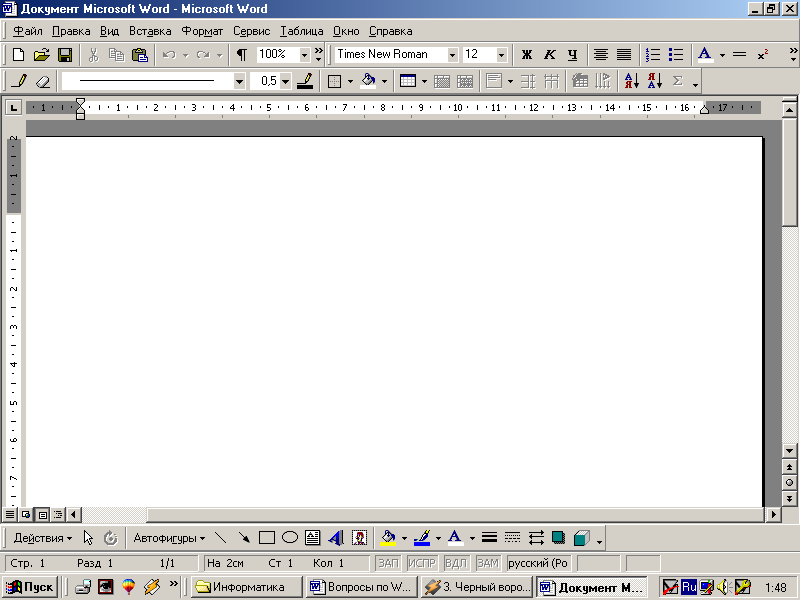Expand the zoom 100% dropdown
Screen dimensions: 800x600
point(304,55)
